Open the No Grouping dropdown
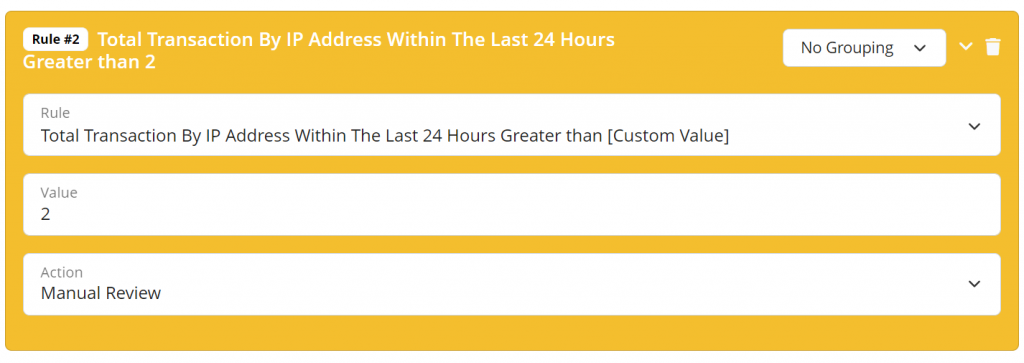 pos(864,48)
